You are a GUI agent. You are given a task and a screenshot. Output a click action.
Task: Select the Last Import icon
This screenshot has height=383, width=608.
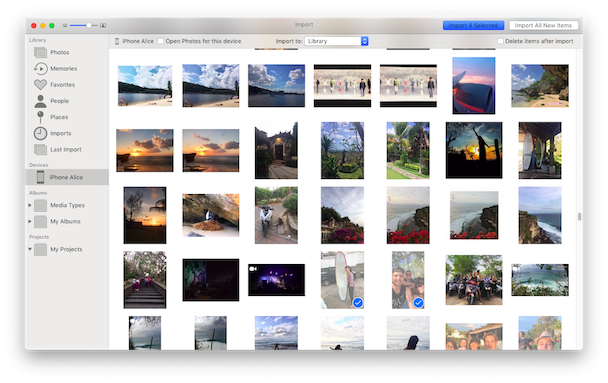[40, 150]
